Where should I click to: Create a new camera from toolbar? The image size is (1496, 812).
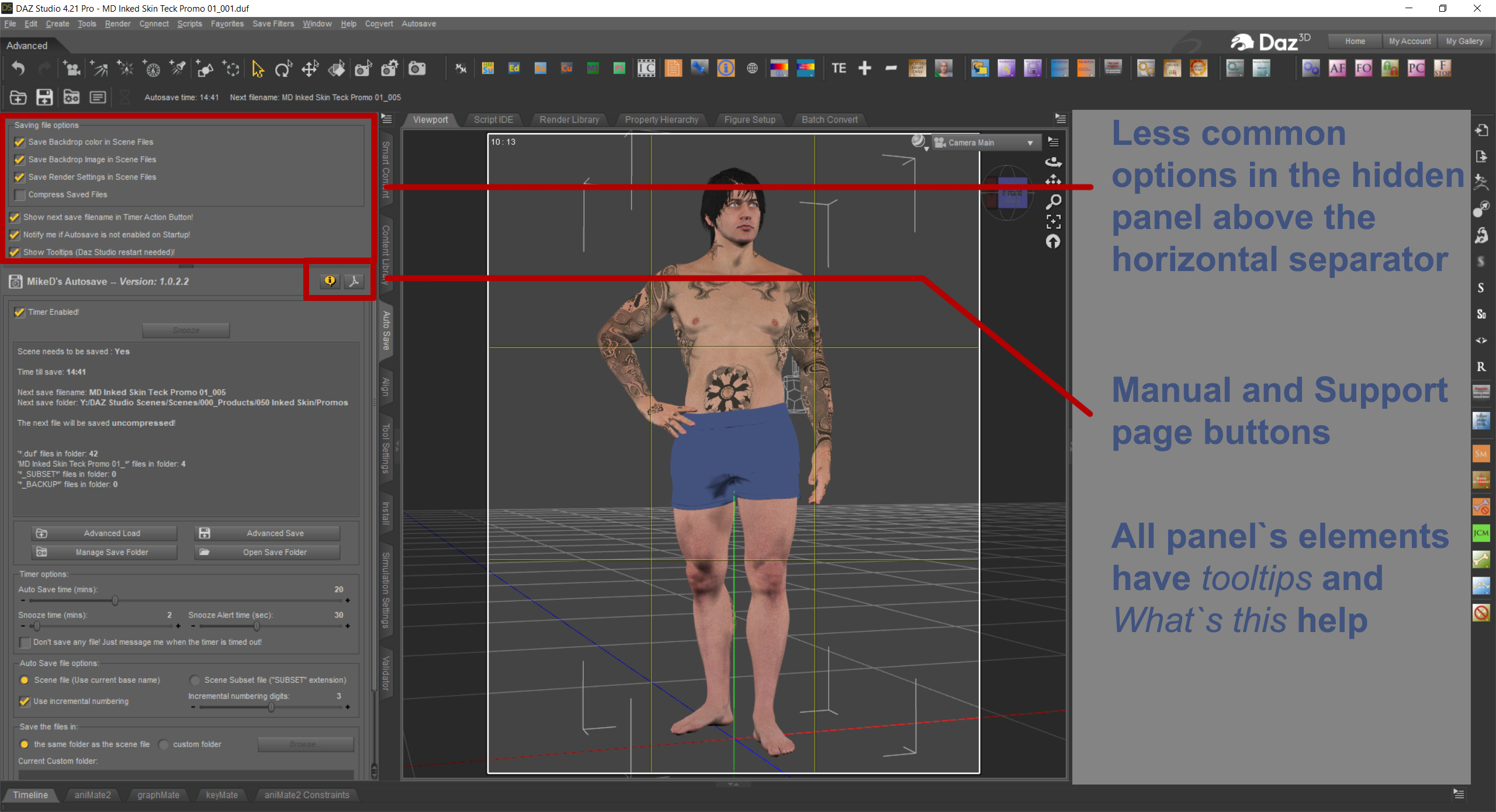[x=72, y=69]
